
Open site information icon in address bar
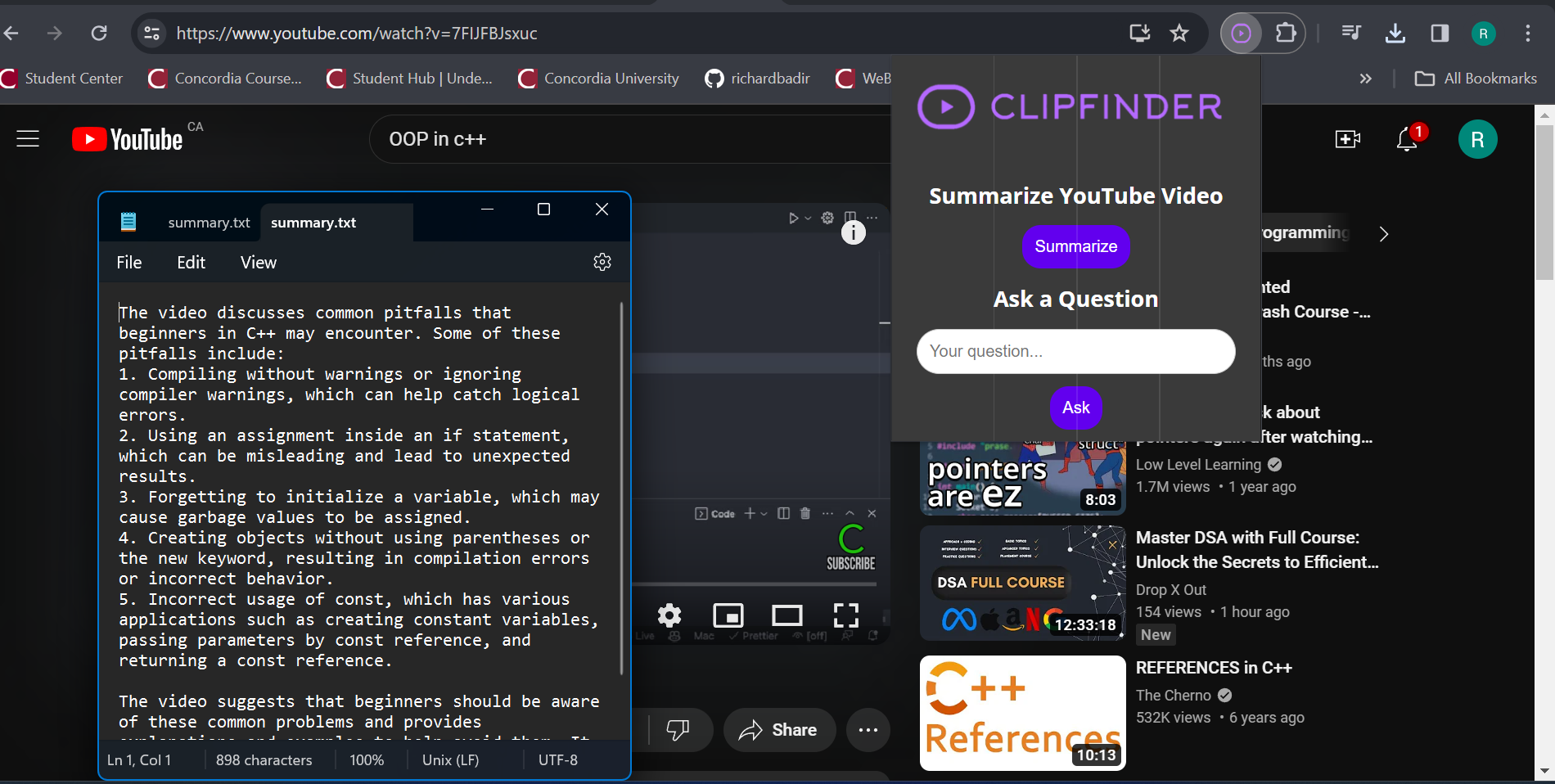pos(152,34)
